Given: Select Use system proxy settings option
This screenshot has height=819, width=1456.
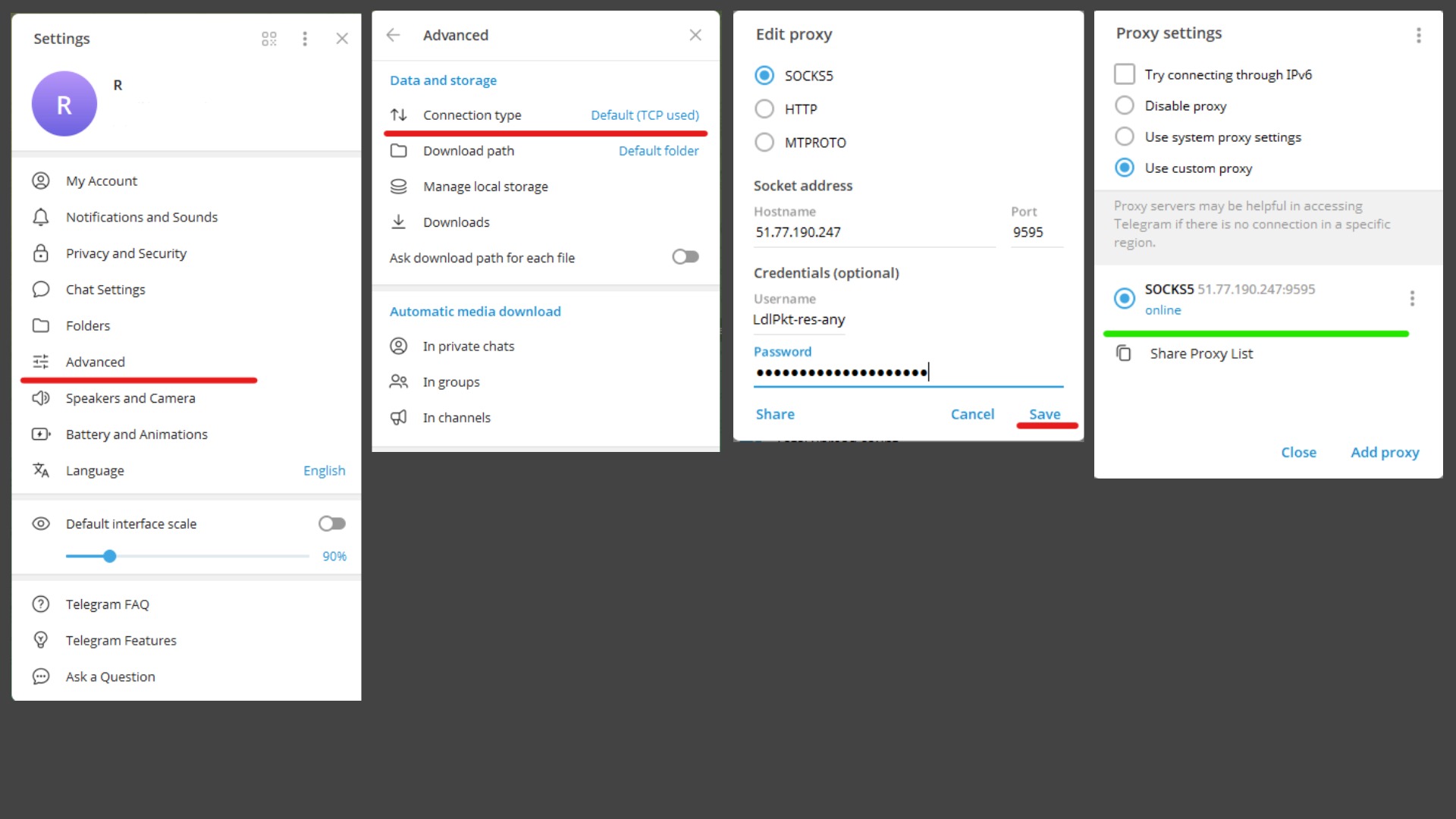Looking at the screenshot, I should 1125,136.
